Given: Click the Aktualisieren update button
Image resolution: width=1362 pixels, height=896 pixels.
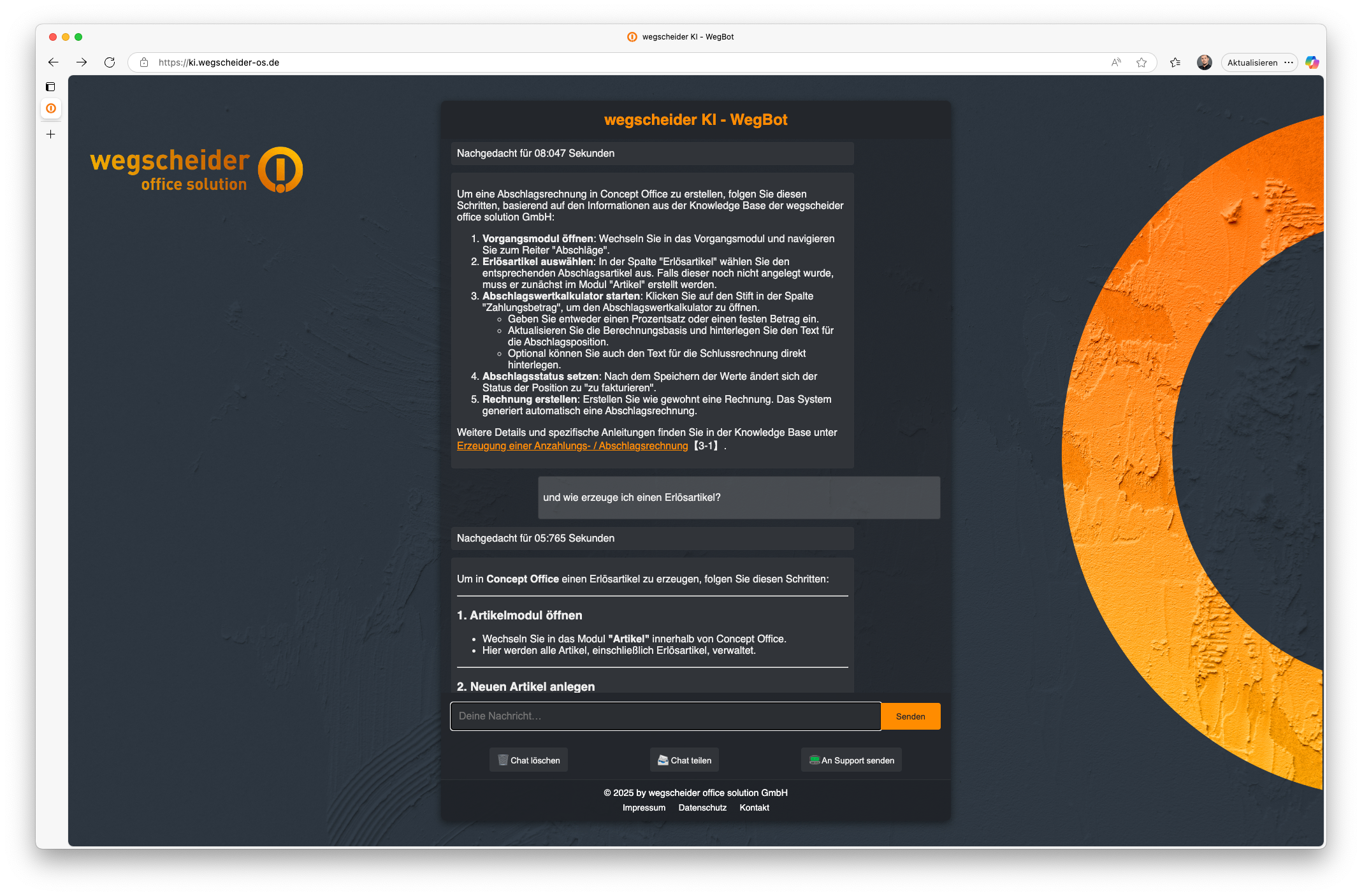Looking at the screenshot, I should [1252, 62].
